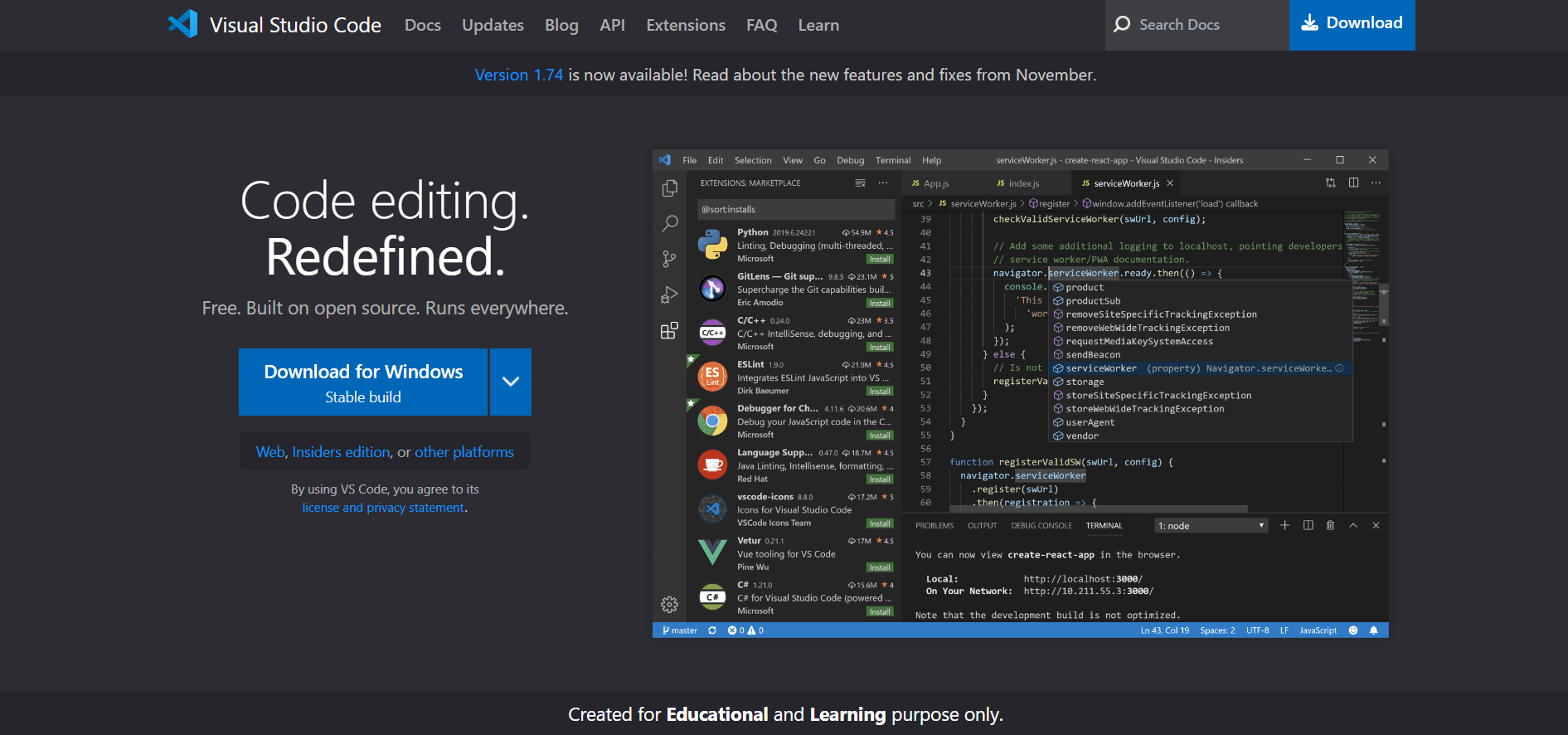The width and height of the screenshot is (1568, 735).
Task: Select 'serviceWorker' in the autocomplete suggestion list
Action: point(1201,368)
